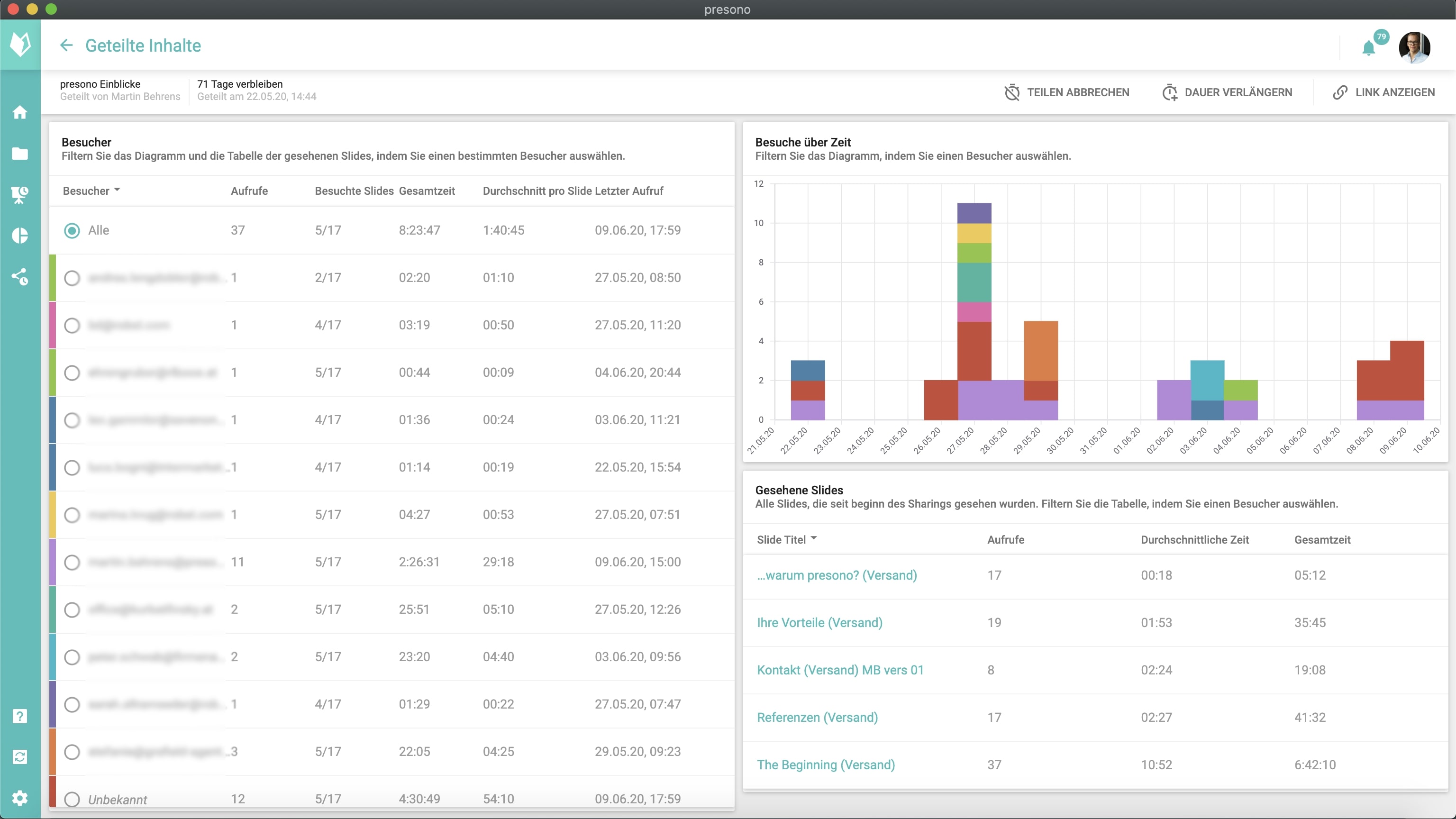Open the notifications bell icon
The width and height of the screenshot is (1456, 819).
[x=1368, y=47]
